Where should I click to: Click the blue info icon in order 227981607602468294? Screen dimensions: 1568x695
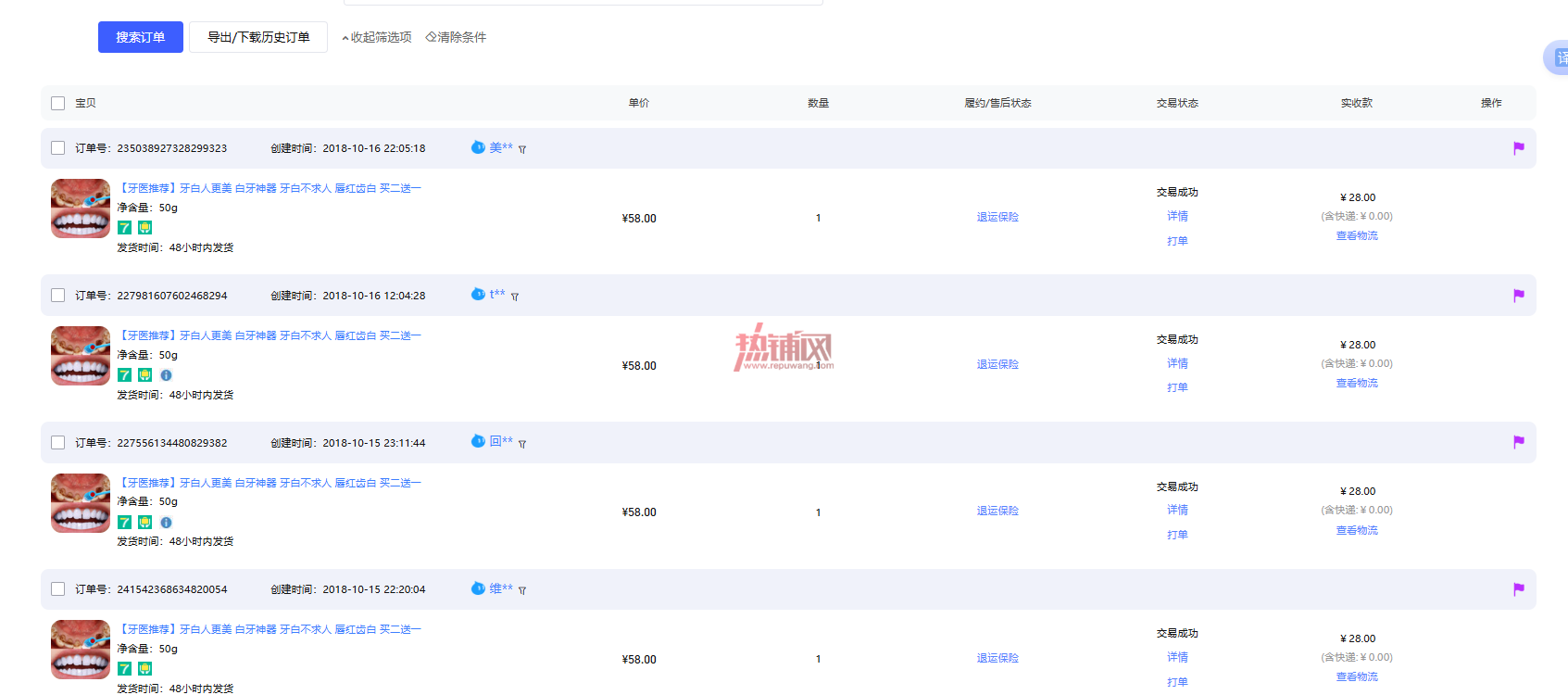click(166, 375)
